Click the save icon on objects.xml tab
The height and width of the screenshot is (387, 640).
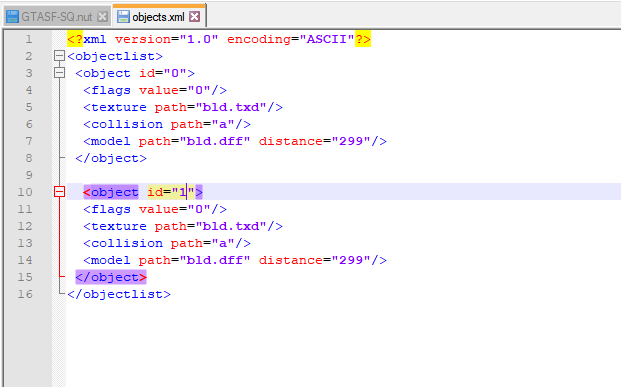(123, 17)
